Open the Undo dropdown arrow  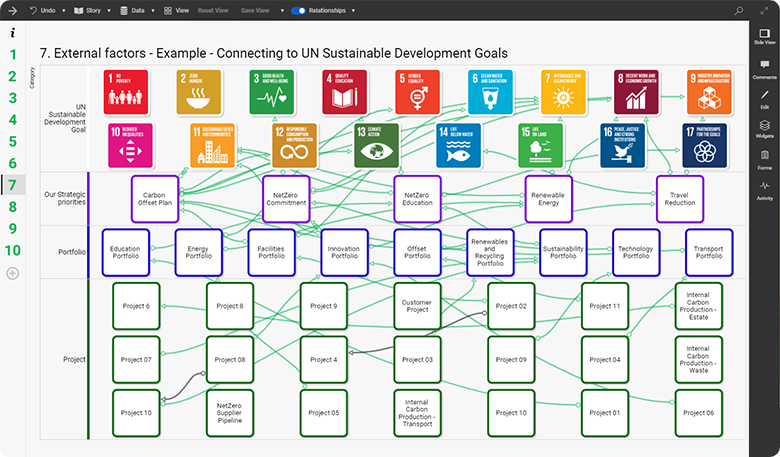[x=64, y=10]
